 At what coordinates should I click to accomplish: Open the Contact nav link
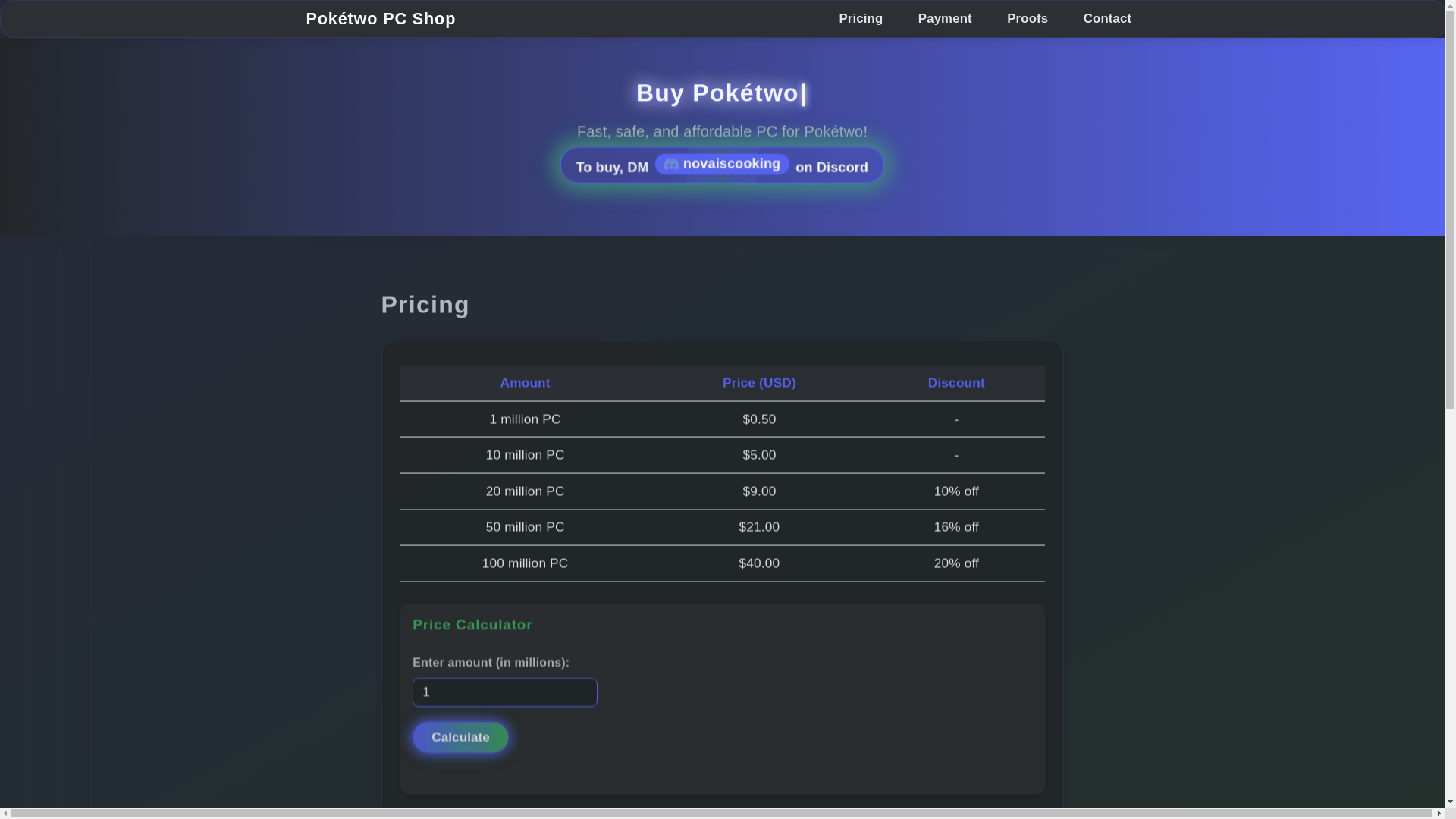[1107, 19]
